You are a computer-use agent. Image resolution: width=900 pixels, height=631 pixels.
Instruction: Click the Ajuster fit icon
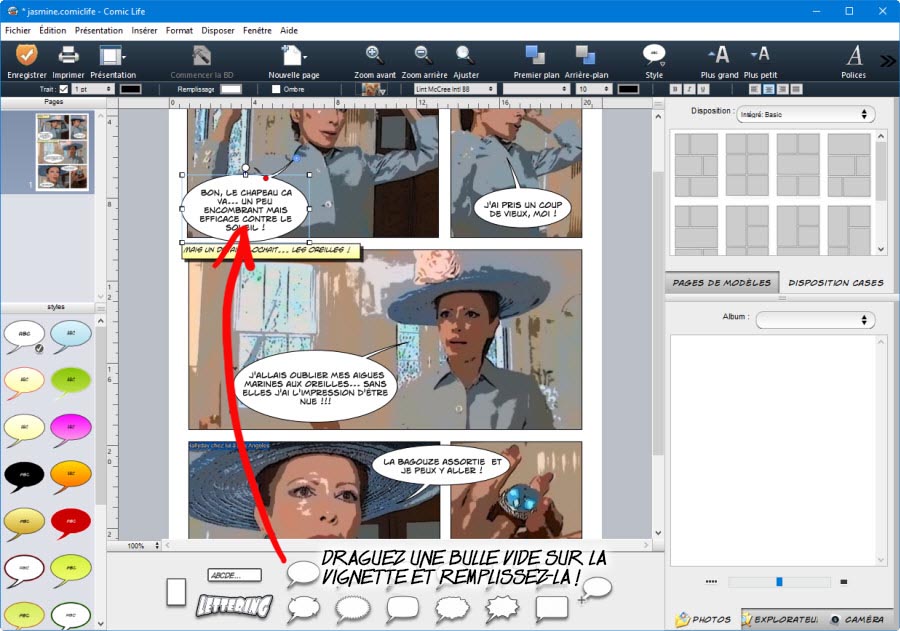point(464,55)
